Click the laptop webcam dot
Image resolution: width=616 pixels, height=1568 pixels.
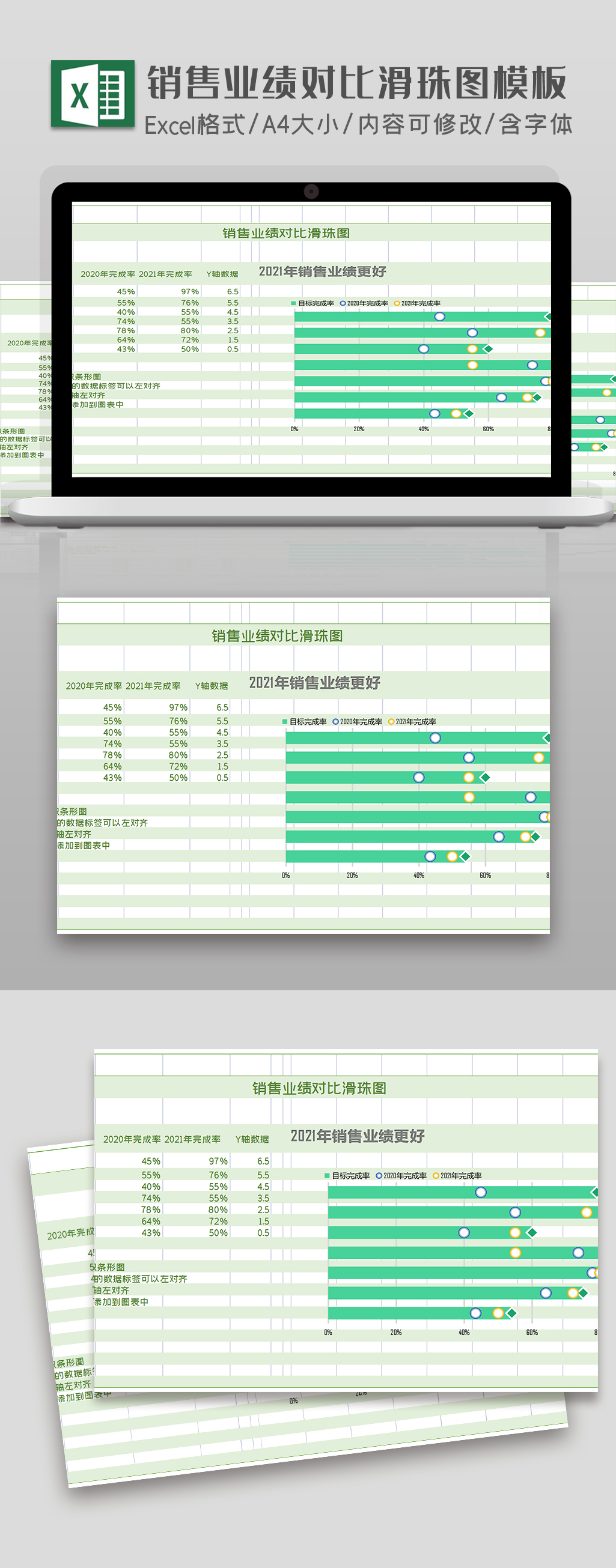(x=311, y=191)
